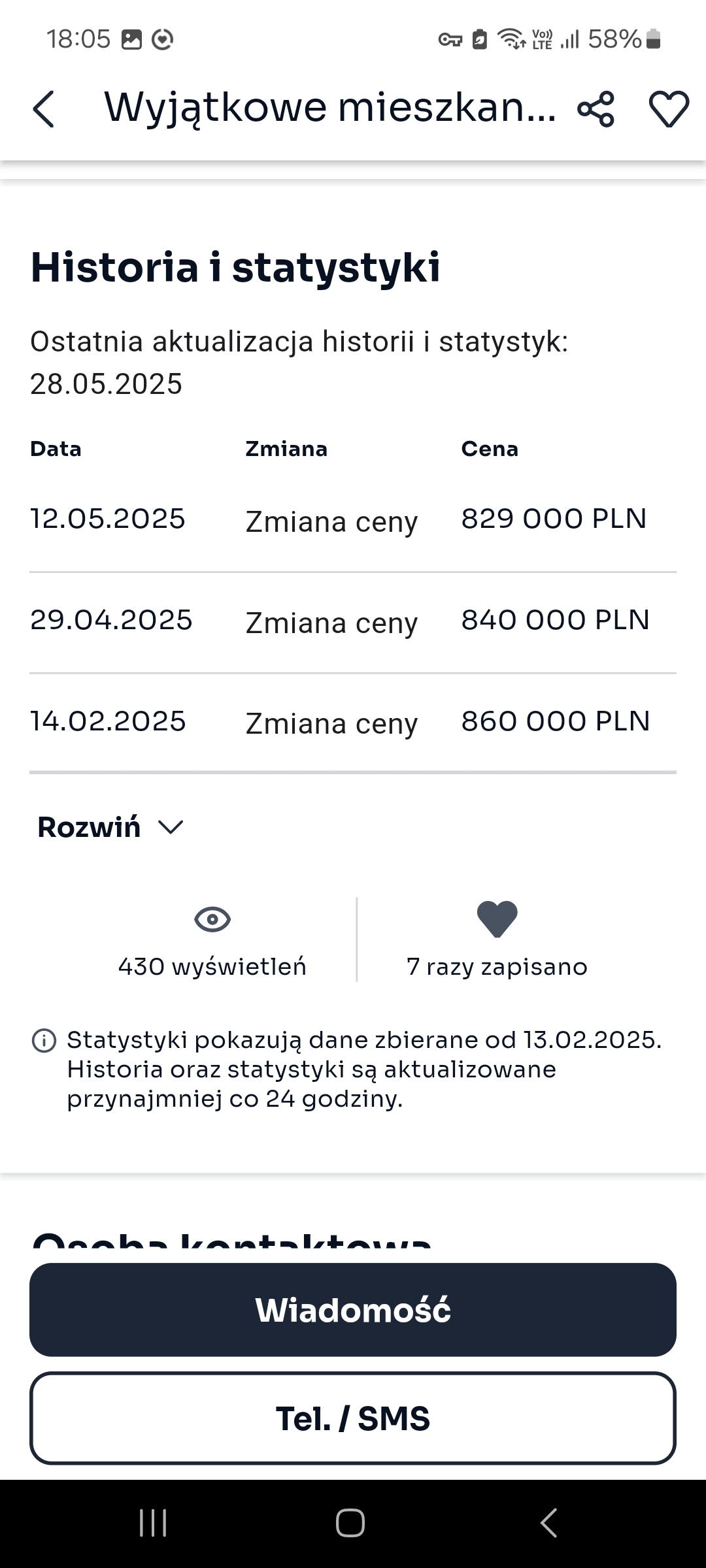This screenshot has height=1568, width=706.
Task: Expand price history with Rozwiń
Action: [x=90, y=827]
